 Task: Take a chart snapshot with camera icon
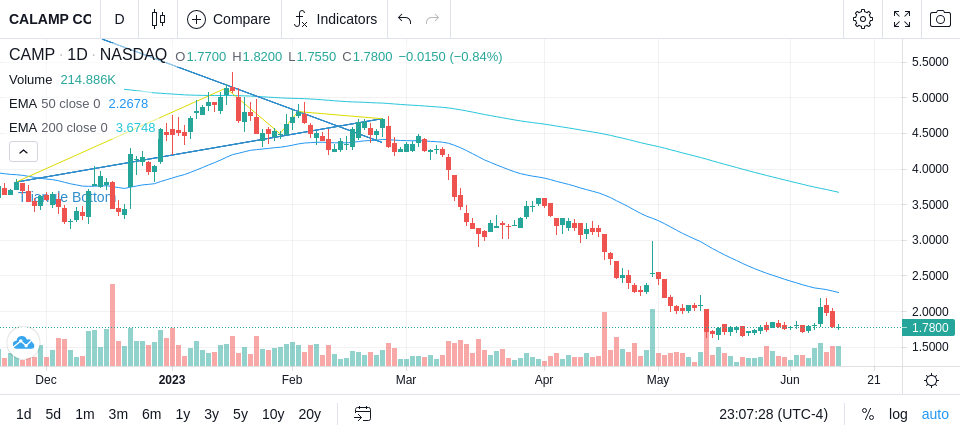940,19
